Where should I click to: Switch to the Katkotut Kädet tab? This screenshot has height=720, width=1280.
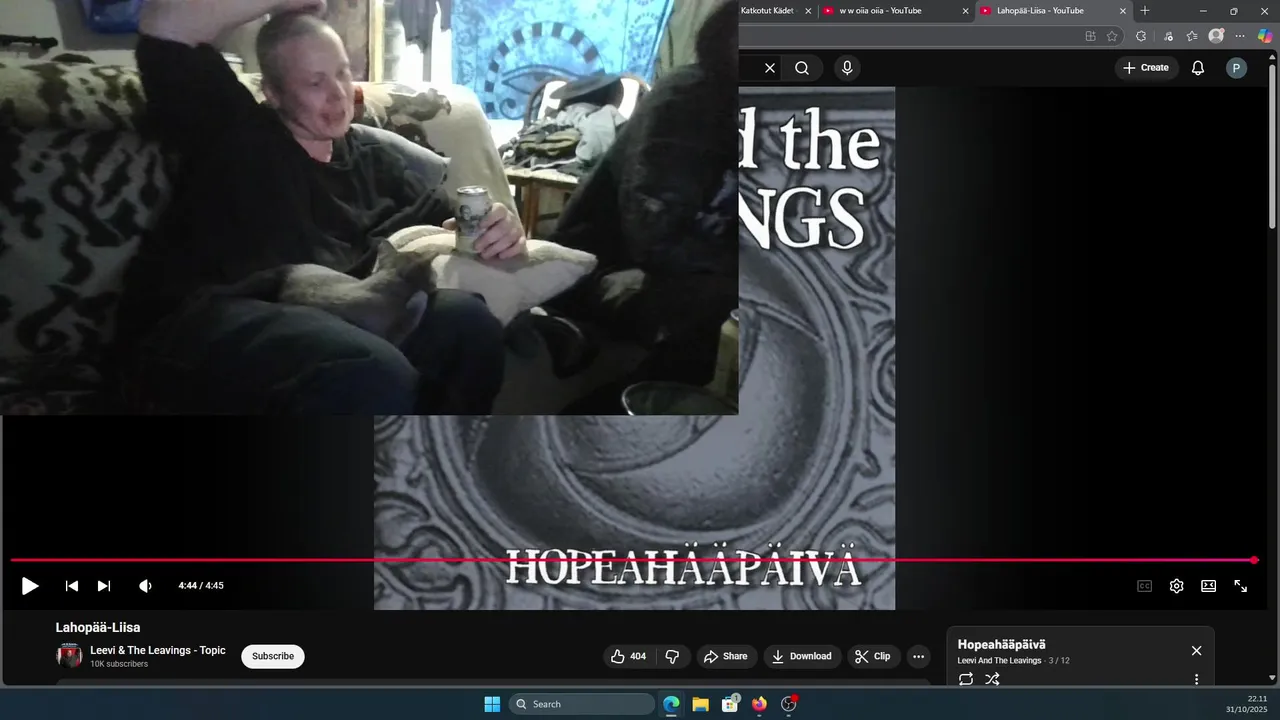766,11
